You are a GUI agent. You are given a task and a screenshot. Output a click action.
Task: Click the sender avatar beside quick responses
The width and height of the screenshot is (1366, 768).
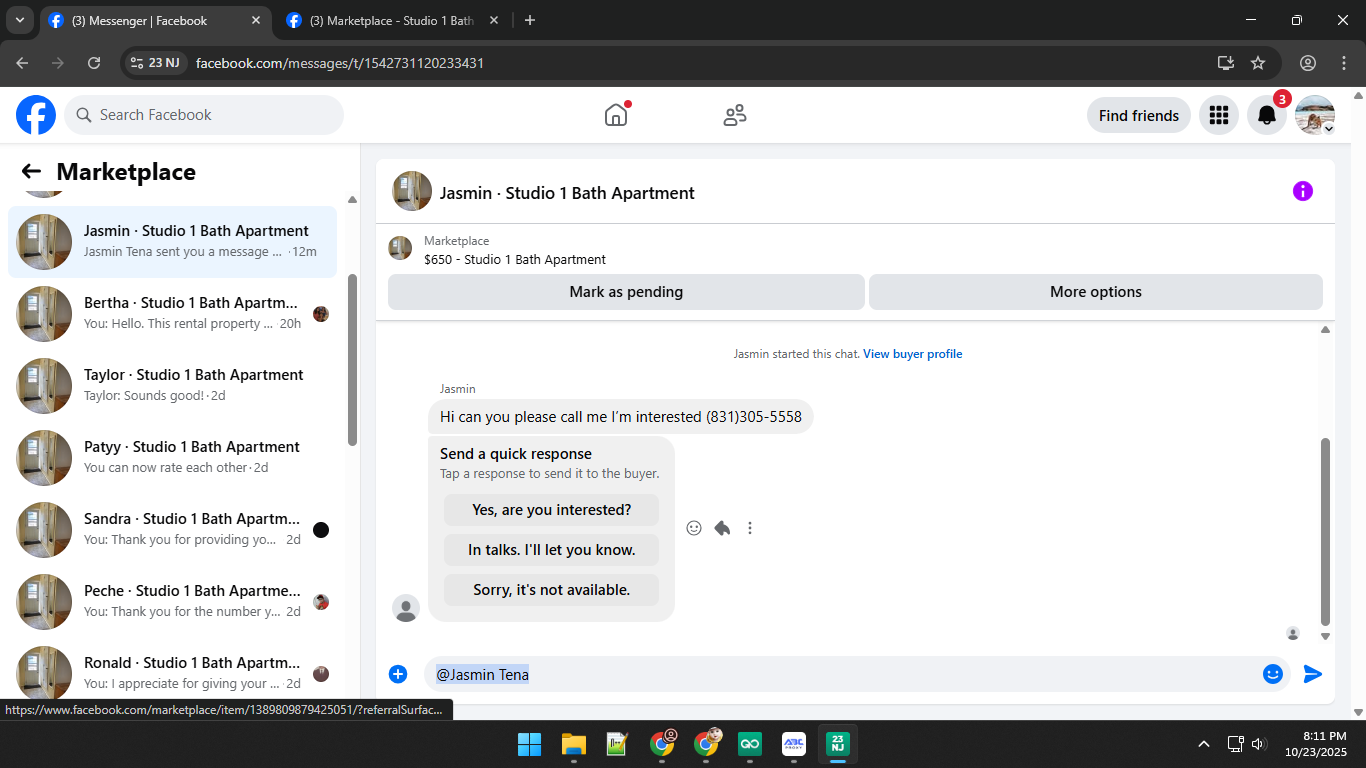406,608
